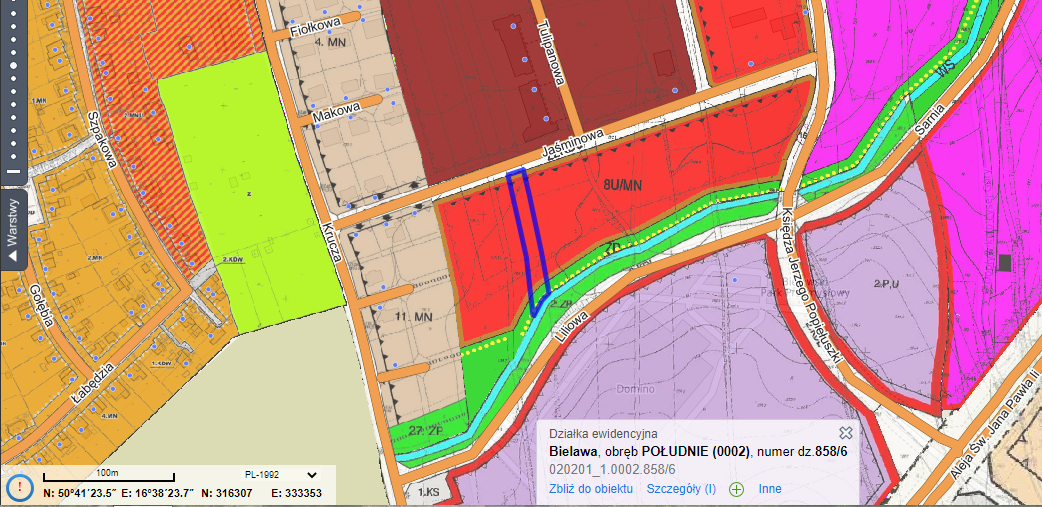Click the 11 MN zone label
This screenshot has height=507, width=1042.
tap(412, 318)
